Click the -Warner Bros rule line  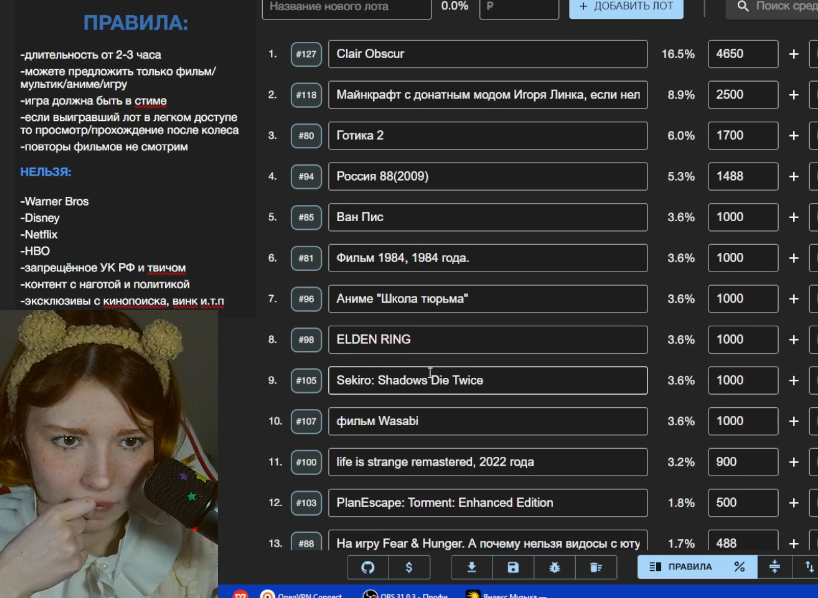coord(55,201)
